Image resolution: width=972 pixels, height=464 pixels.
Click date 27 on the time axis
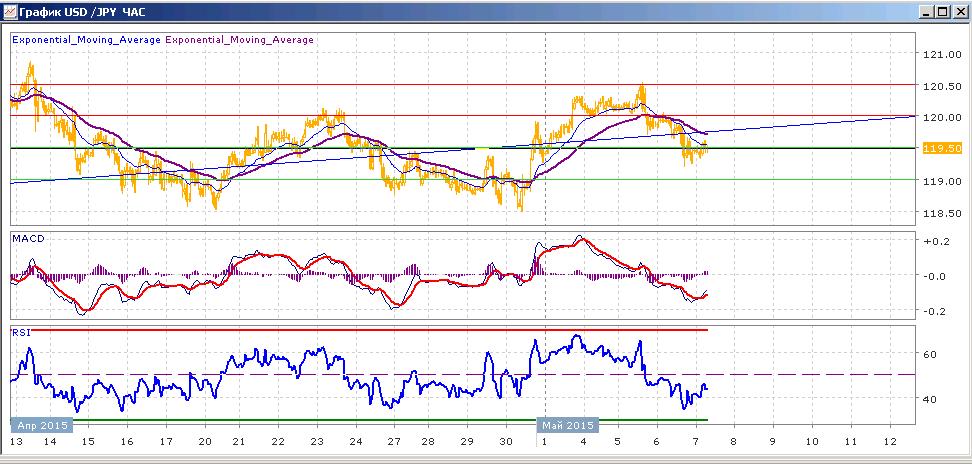pos(394,441)
